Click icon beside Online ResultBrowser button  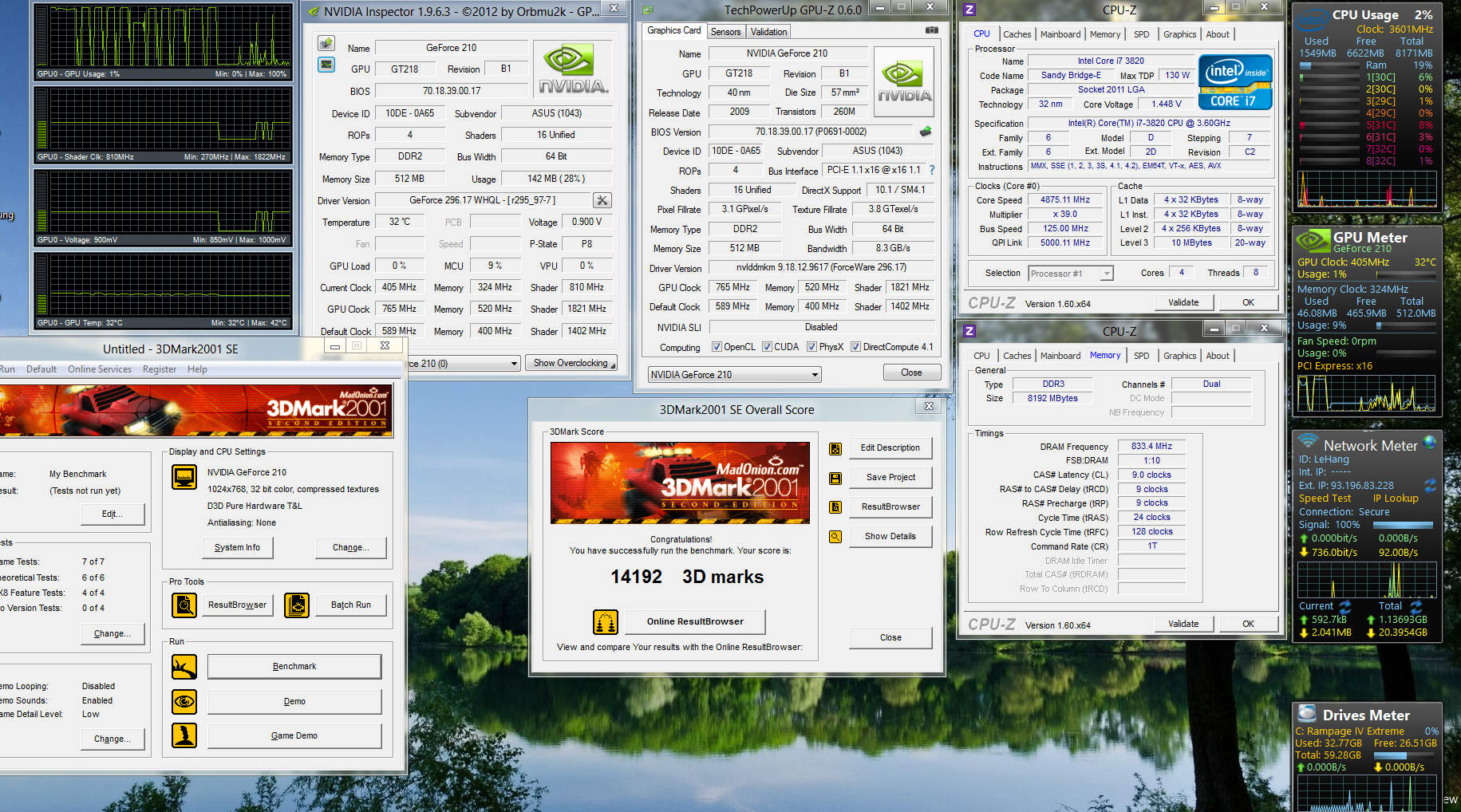click(606, 622)
